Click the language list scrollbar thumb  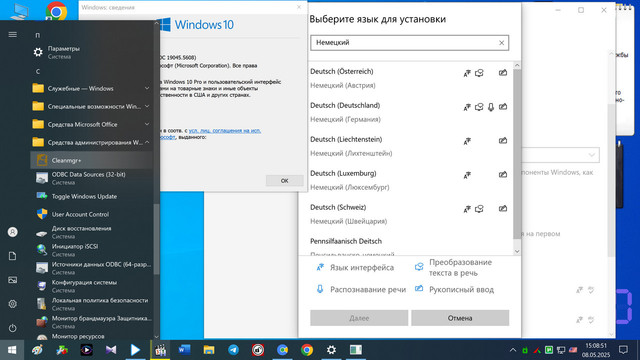517,155
